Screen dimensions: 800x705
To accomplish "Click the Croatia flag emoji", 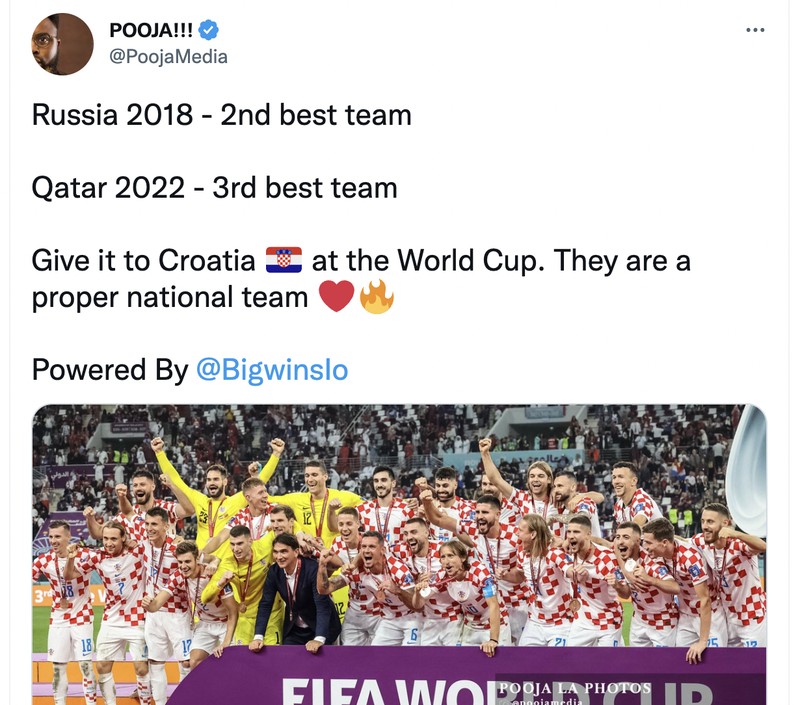I will (283, 261).
